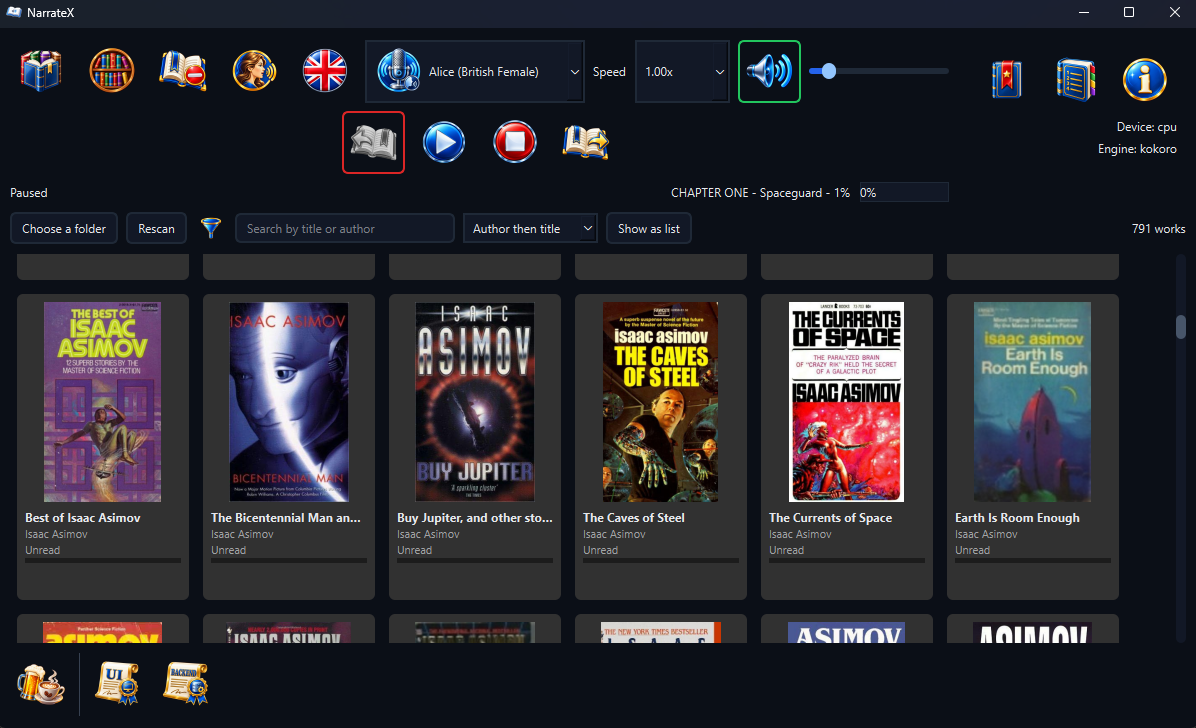Click the microphone voice icon
The width and height of the screenshot is (1196, 728).
[x=398, y=71]
